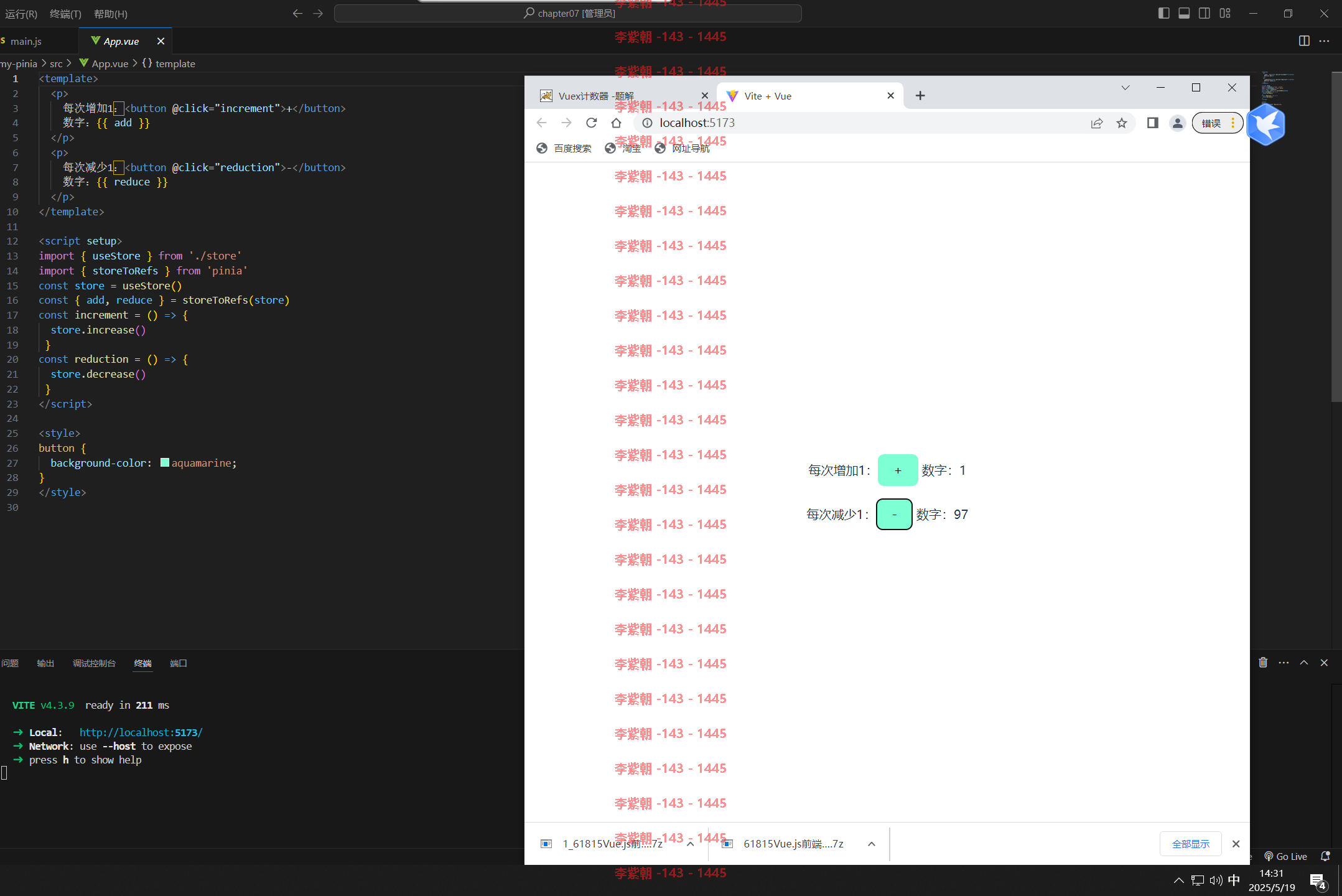The height and width of the screenshot is (896, 1342).
Task: Close the browser downloads bar
Action: pos(1236,844)
